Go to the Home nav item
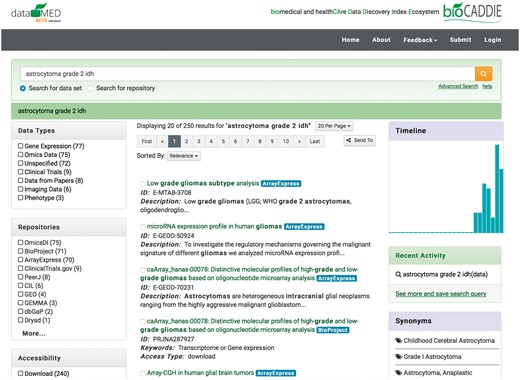This screenshot has height=380, width=520. coord(350,40)
